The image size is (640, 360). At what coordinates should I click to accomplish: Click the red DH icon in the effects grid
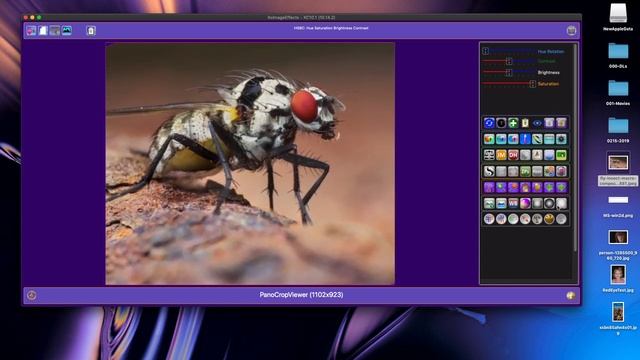pyautogui.click(x=513, y=155)
